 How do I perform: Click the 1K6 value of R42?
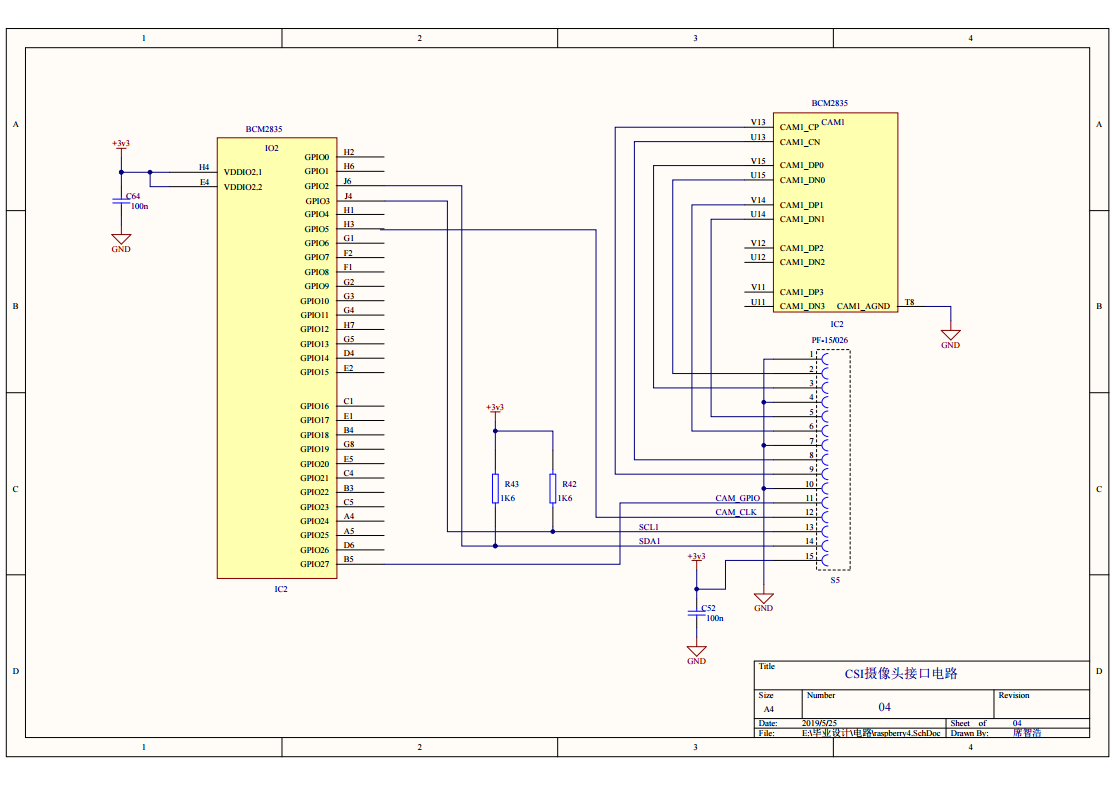click(x=564, y=498)
